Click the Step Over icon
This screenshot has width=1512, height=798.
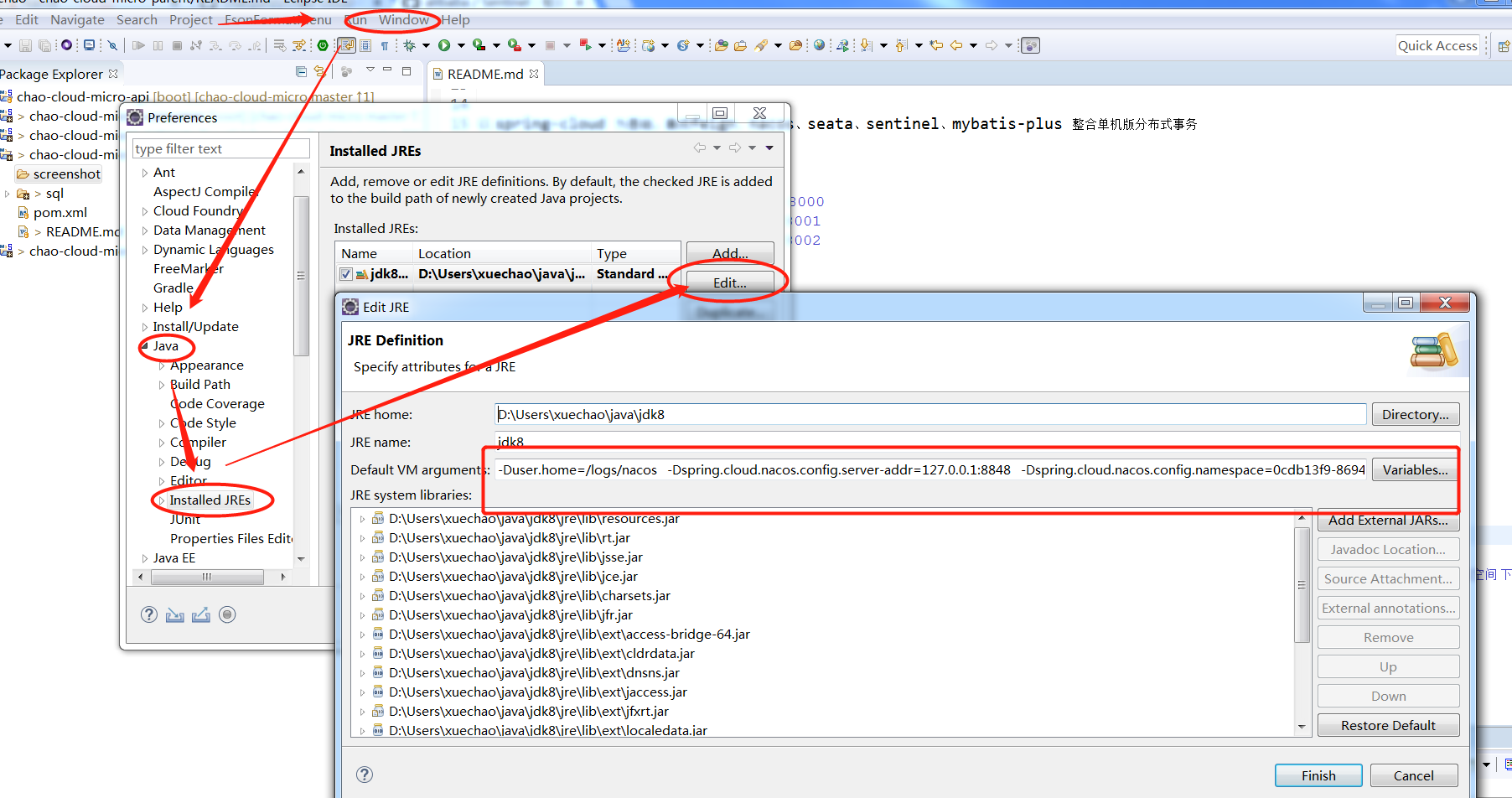pyautogui.click(x=235, y=45)
